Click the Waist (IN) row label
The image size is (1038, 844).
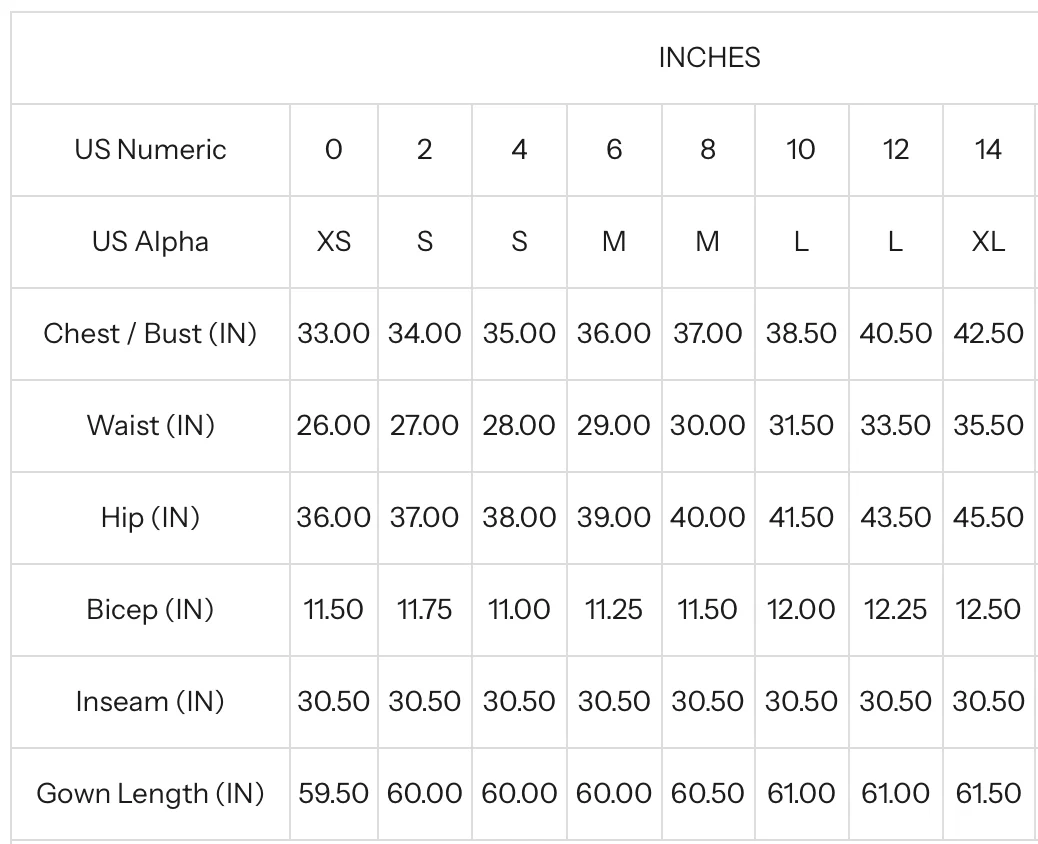coord(150,425)
